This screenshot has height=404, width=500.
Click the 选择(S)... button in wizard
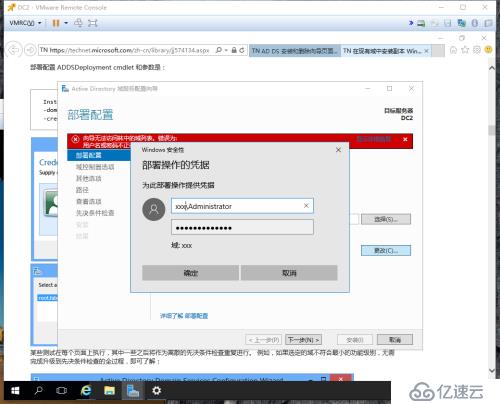[386, 219]
